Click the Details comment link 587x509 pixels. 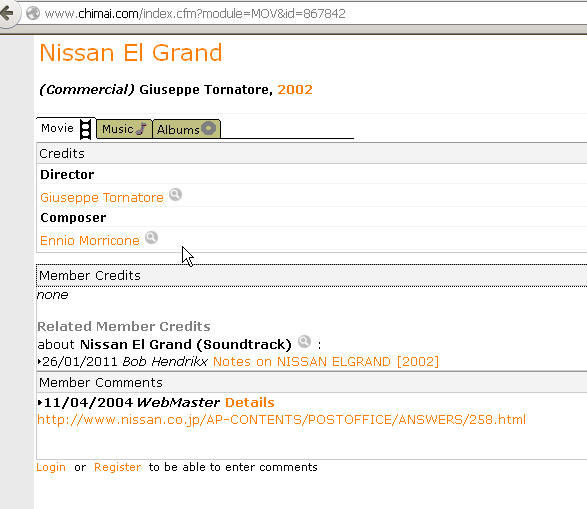(x=250, y=402)
